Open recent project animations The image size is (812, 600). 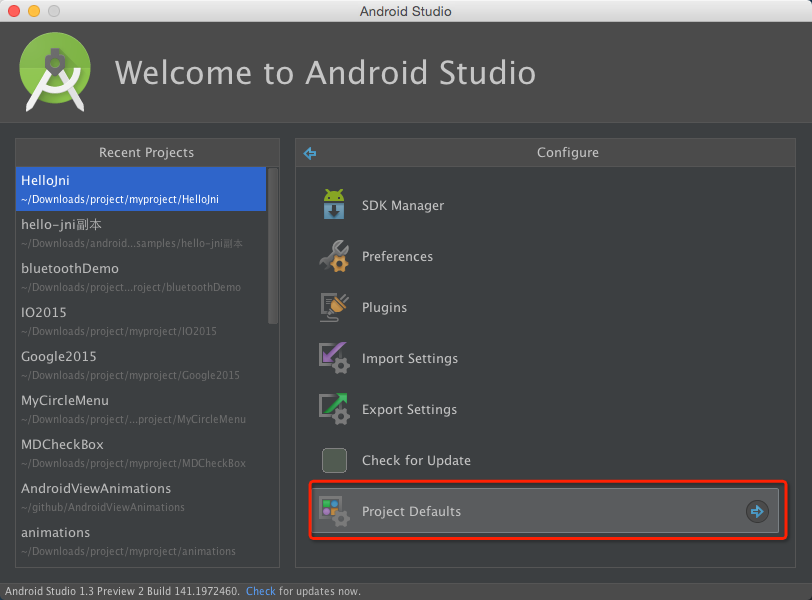tap(141, 541)
